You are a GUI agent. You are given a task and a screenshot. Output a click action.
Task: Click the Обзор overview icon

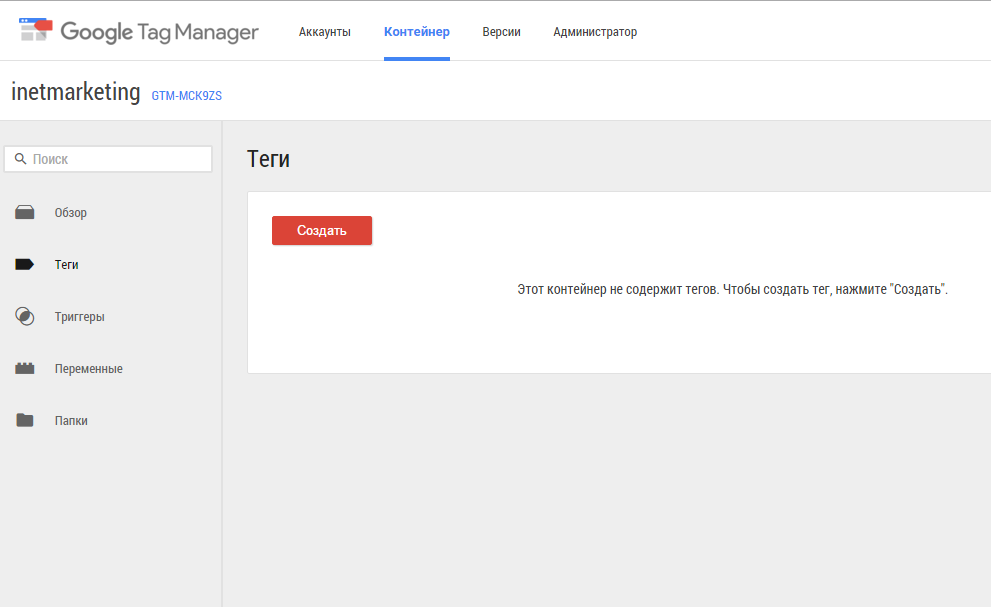[25, 212]
